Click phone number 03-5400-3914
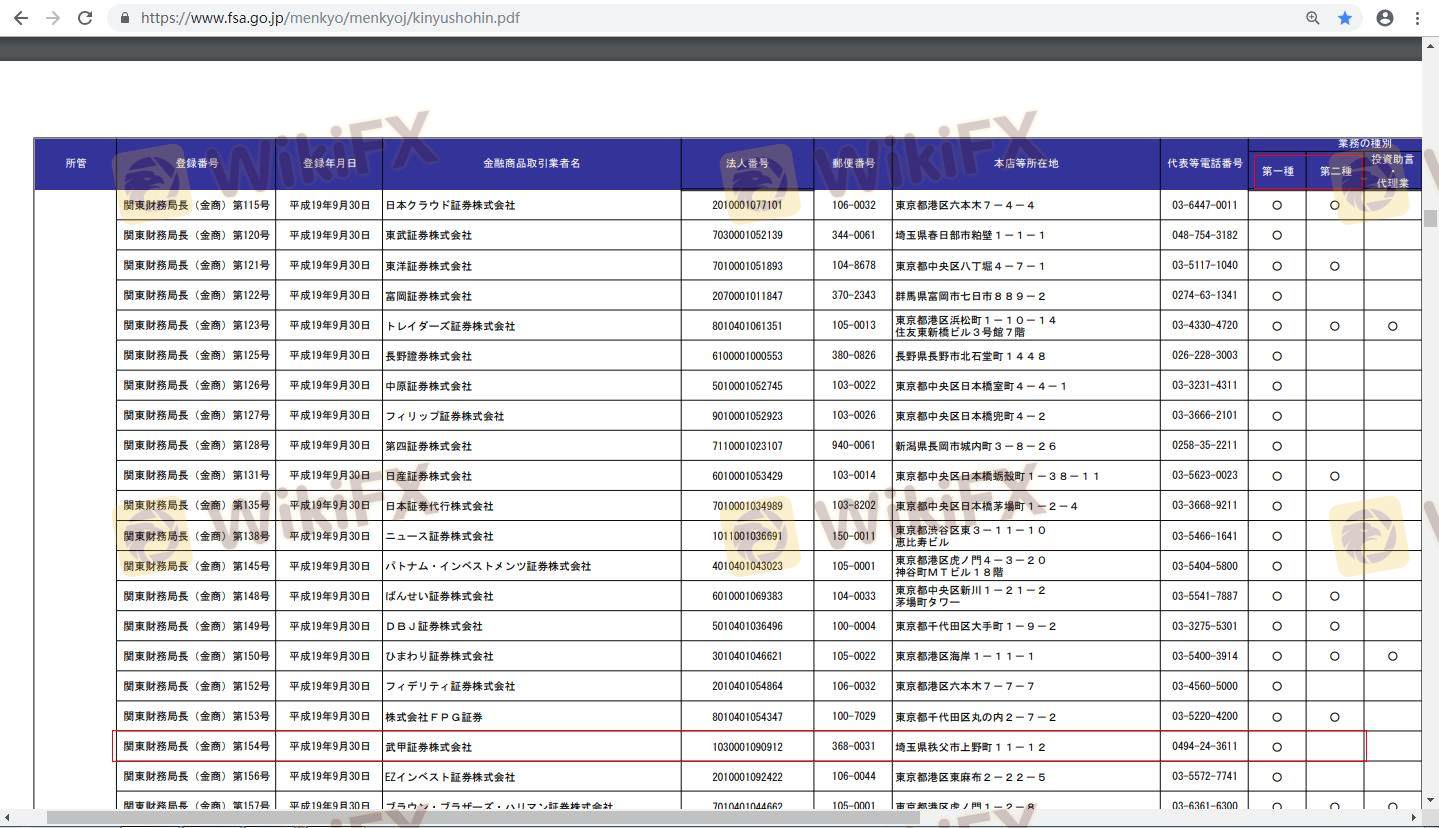Screen dimensions: 1439x828 pyautogui.click(x=1205, y=656)
